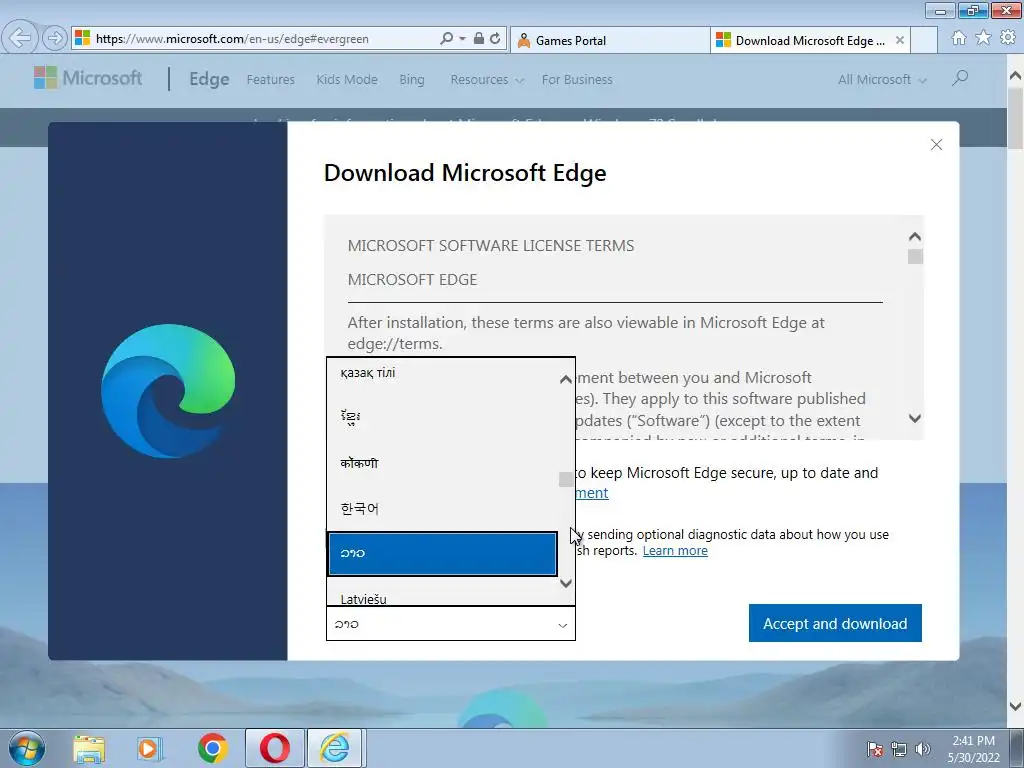This screenshot has width=1024, height=768.
Task: Open Favorites star icon
Action: click(x=983, y=38)
